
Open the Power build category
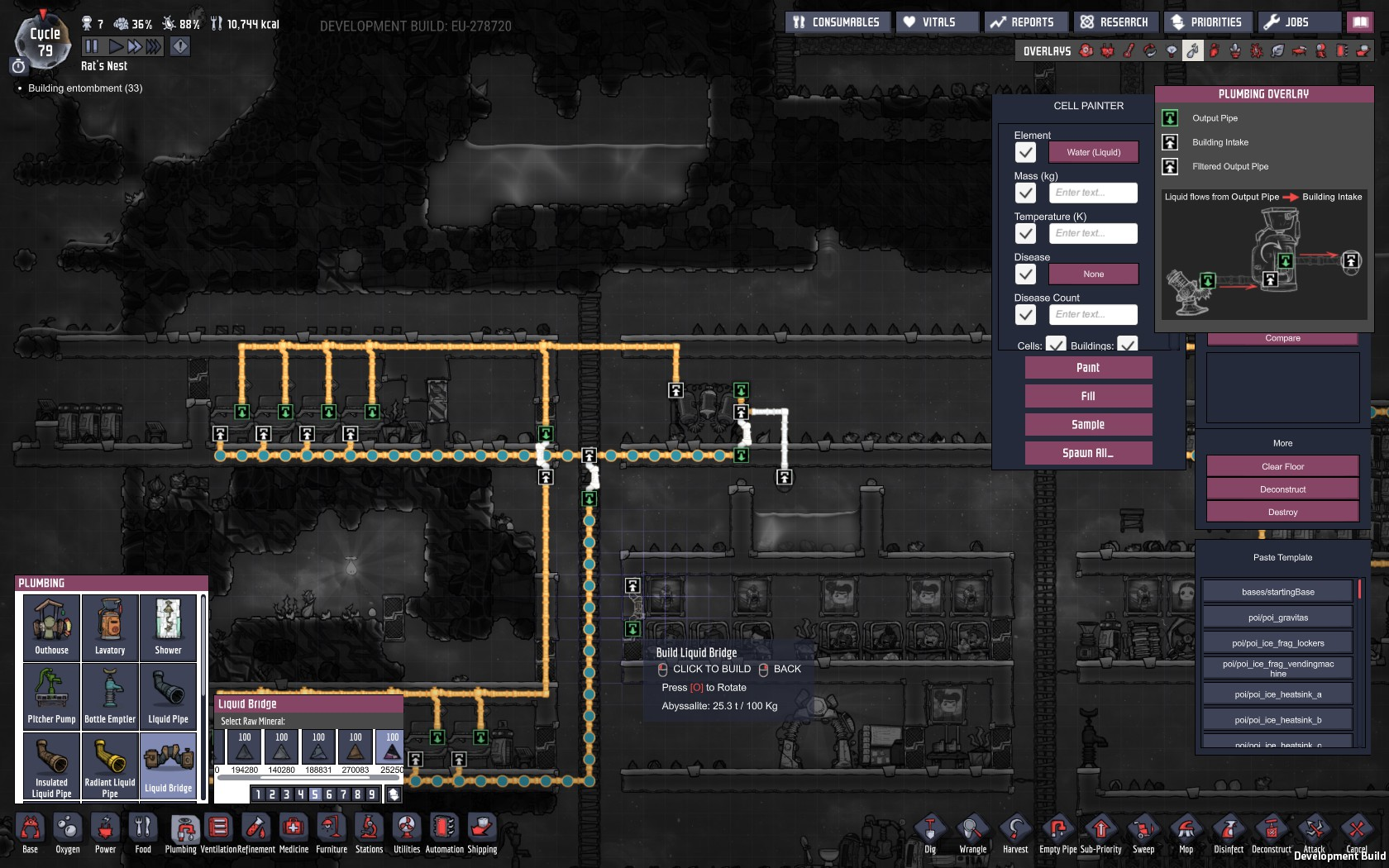[x=105, y=834]
